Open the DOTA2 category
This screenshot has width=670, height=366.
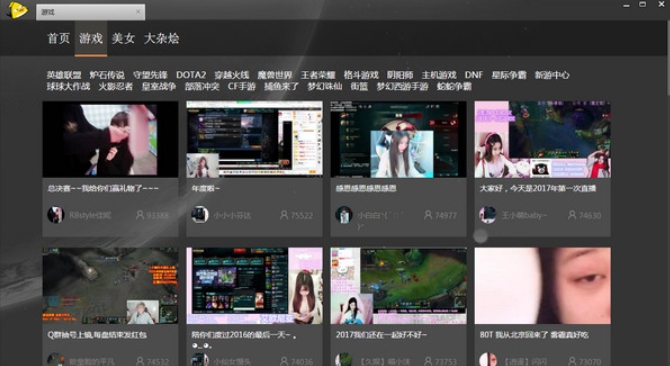191,75
